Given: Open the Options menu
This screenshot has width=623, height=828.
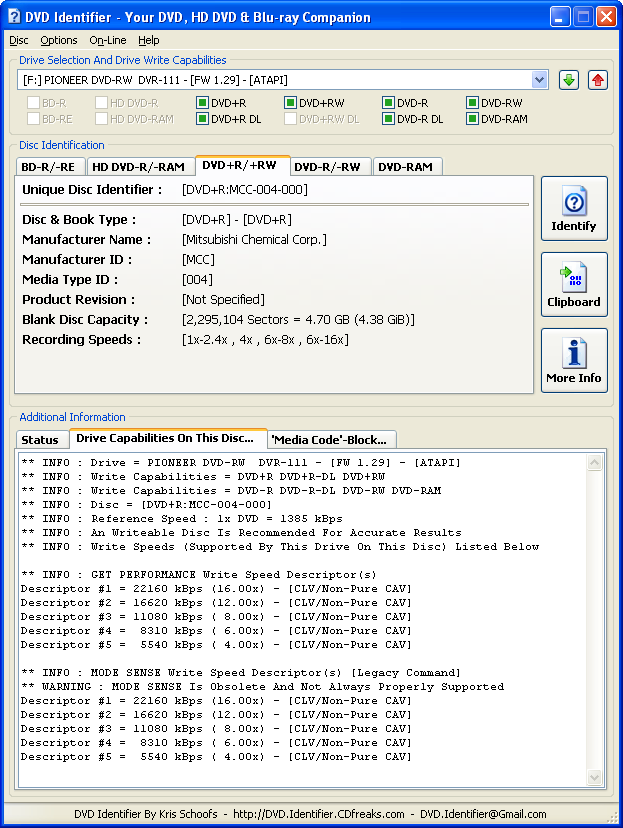Looking at the screenshot, I should (59, 40).
